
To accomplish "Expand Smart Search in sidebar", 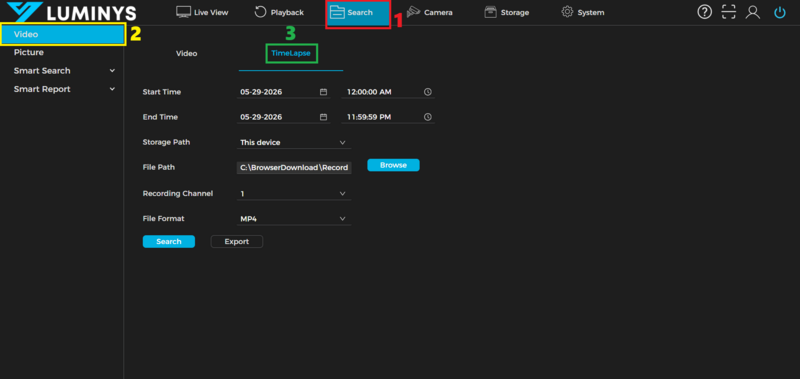I will (x=63, y=71).
